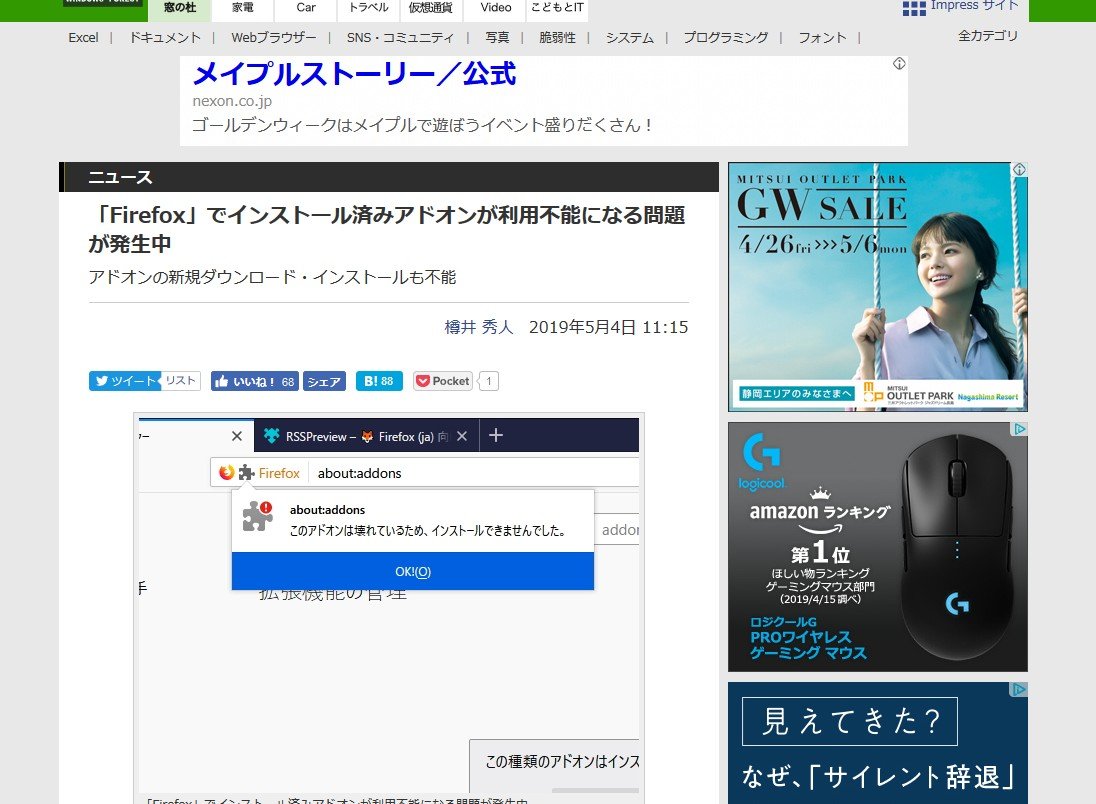Click the Pocket count bubble showing 1
This screenshot has height=804, width=1096.
point(489,381)
